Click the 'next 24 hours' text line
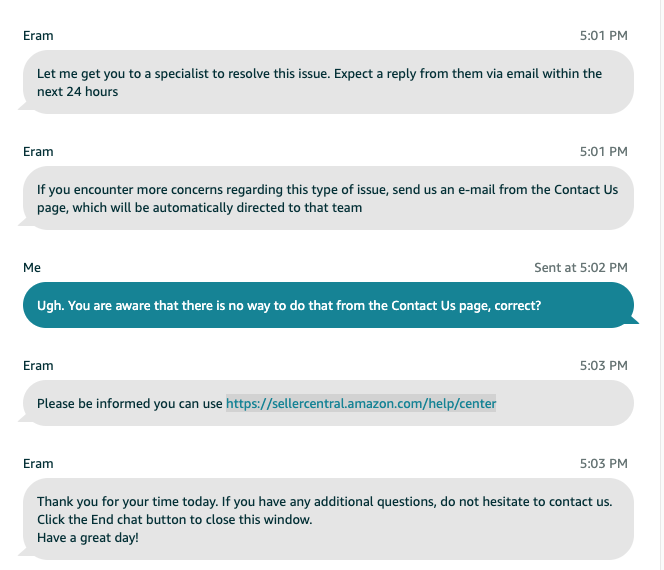Image resolution: width=664 pixels, height=570 pixels. (77, 91)
